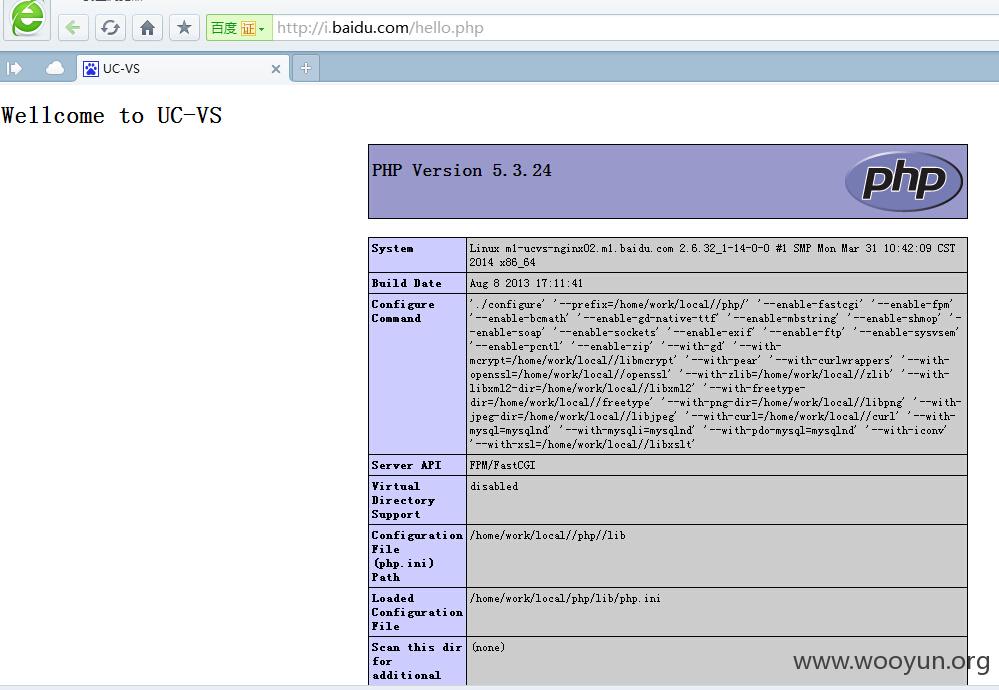Click the php logo in the header
The height and width of the screenshot is (690, 999).
[903, 182]
